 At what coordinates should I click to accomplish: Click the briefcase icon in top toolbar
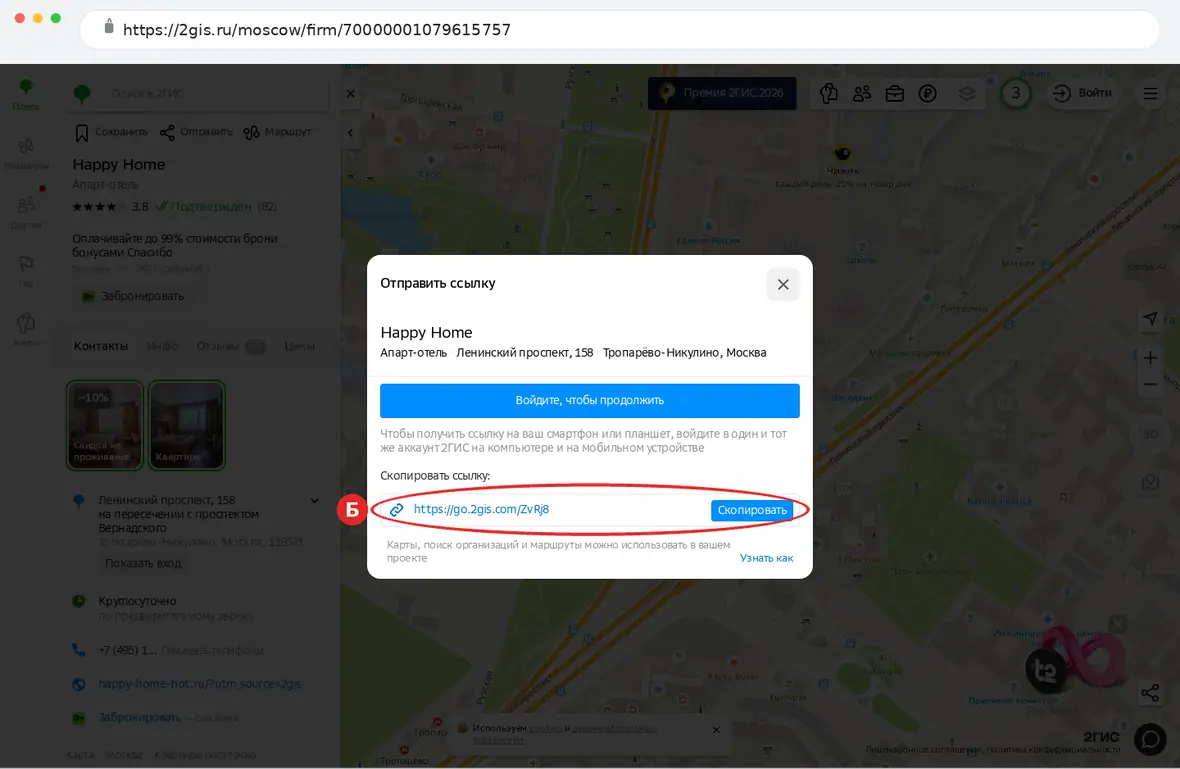click(x=895, y=93)
